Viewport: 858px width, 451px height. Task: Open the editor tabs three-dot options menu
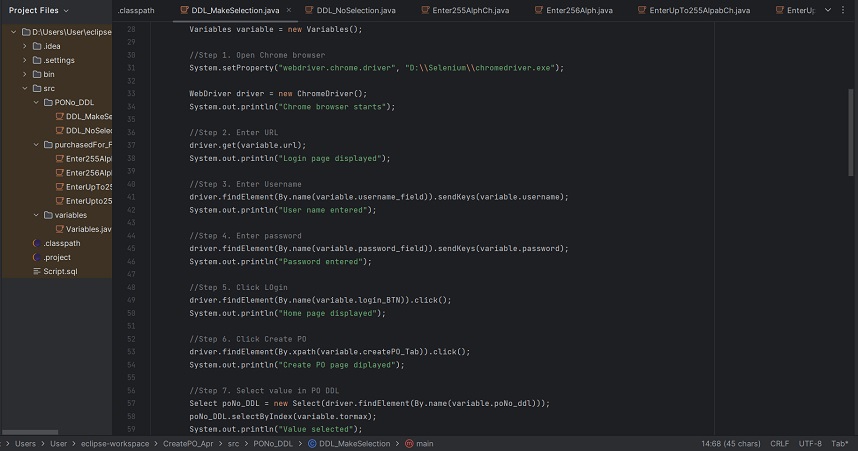(843, 10)
